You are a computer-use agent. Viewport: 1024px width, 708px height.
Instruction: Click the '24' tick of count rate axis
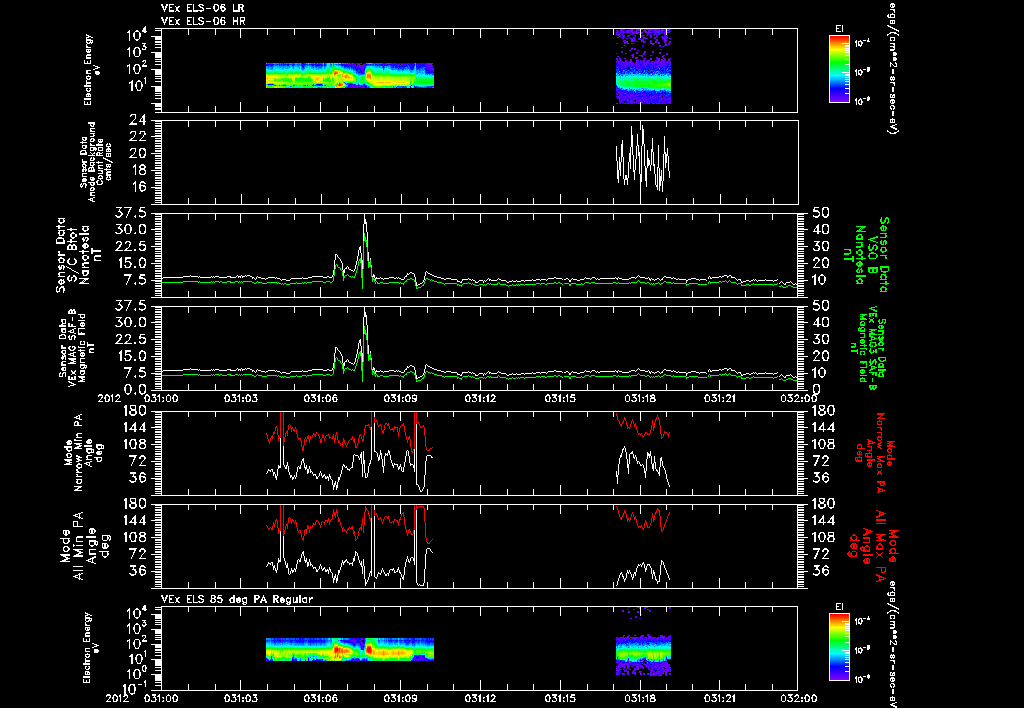[x=138, y=121]
